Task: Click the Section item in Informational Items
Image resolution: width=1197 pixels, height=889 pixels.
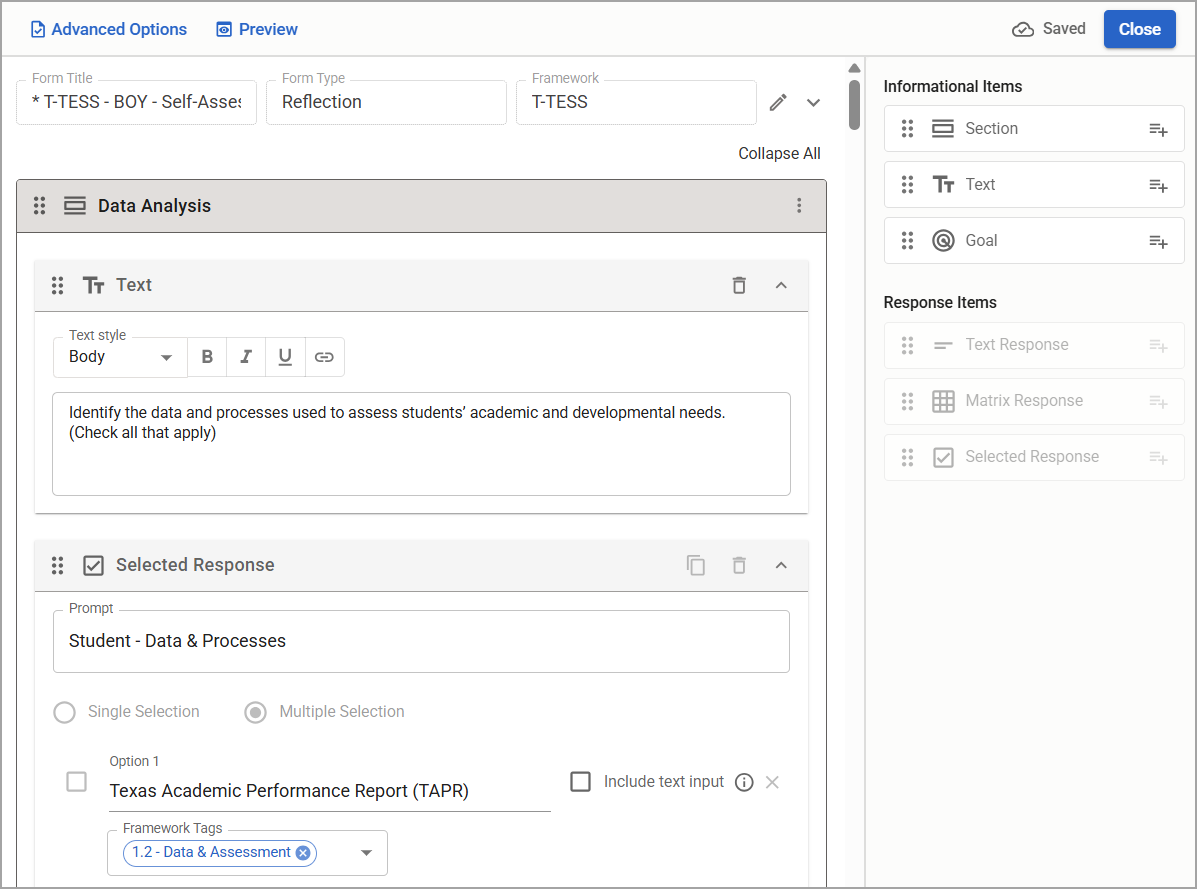Action: coord(1034,129)
